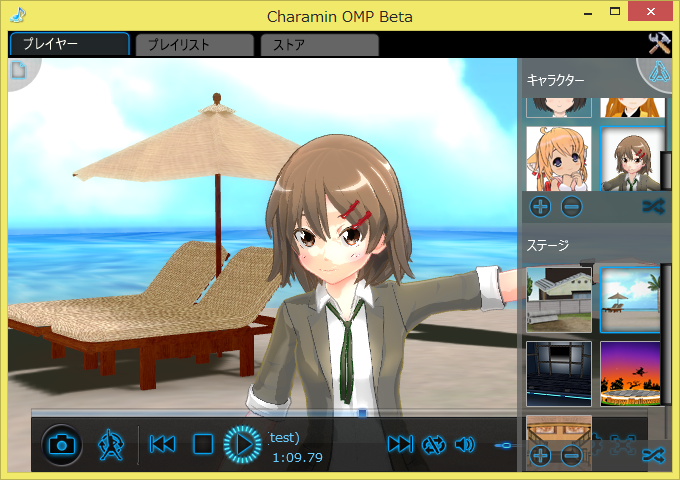This screenshot has width=680, height=480.
Task: Switch to the プレイリスト tab
Action: [194, 45]
